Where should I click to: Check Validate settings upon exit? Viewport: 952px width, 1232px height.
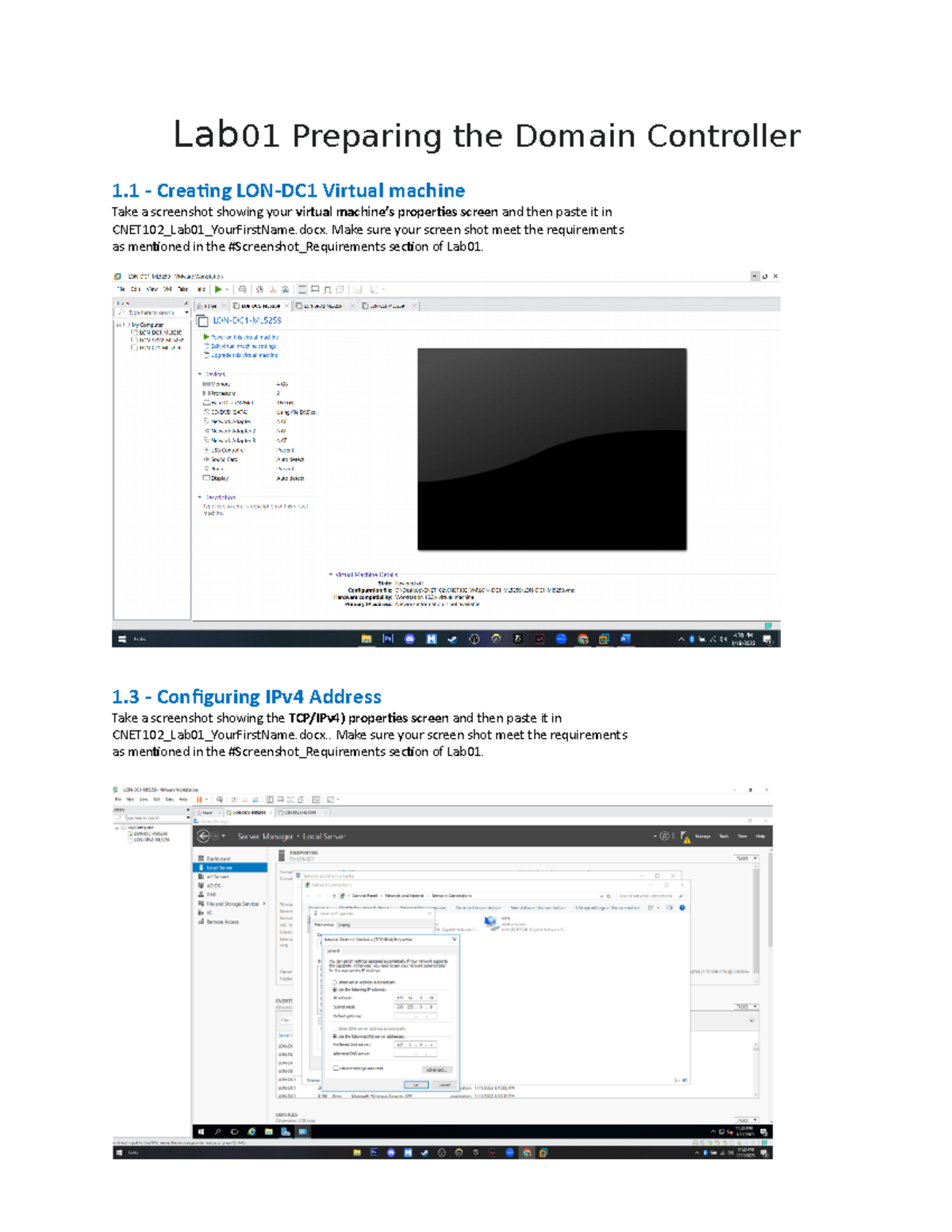click(336, 1069)
